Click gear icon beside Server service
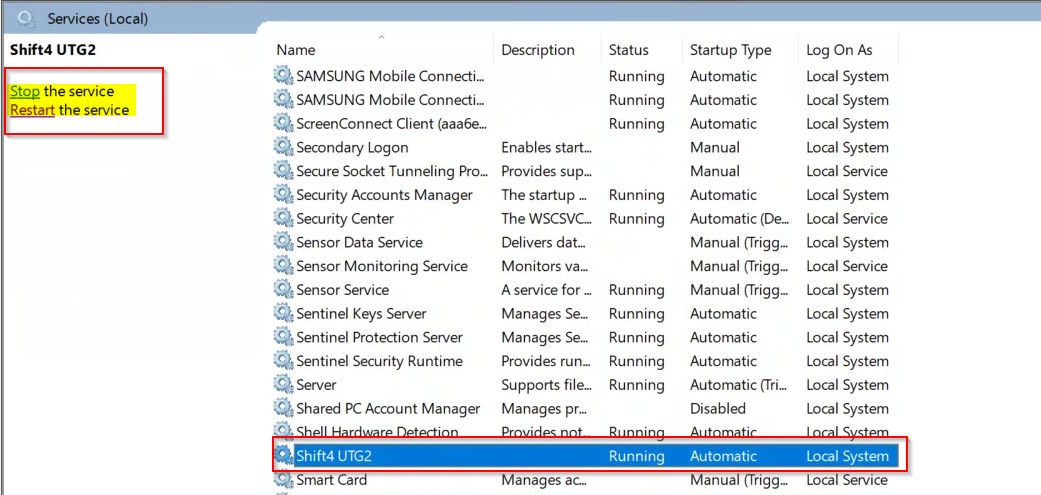The width and height of the screenshot is (1041, 495). tap(284, 385)
